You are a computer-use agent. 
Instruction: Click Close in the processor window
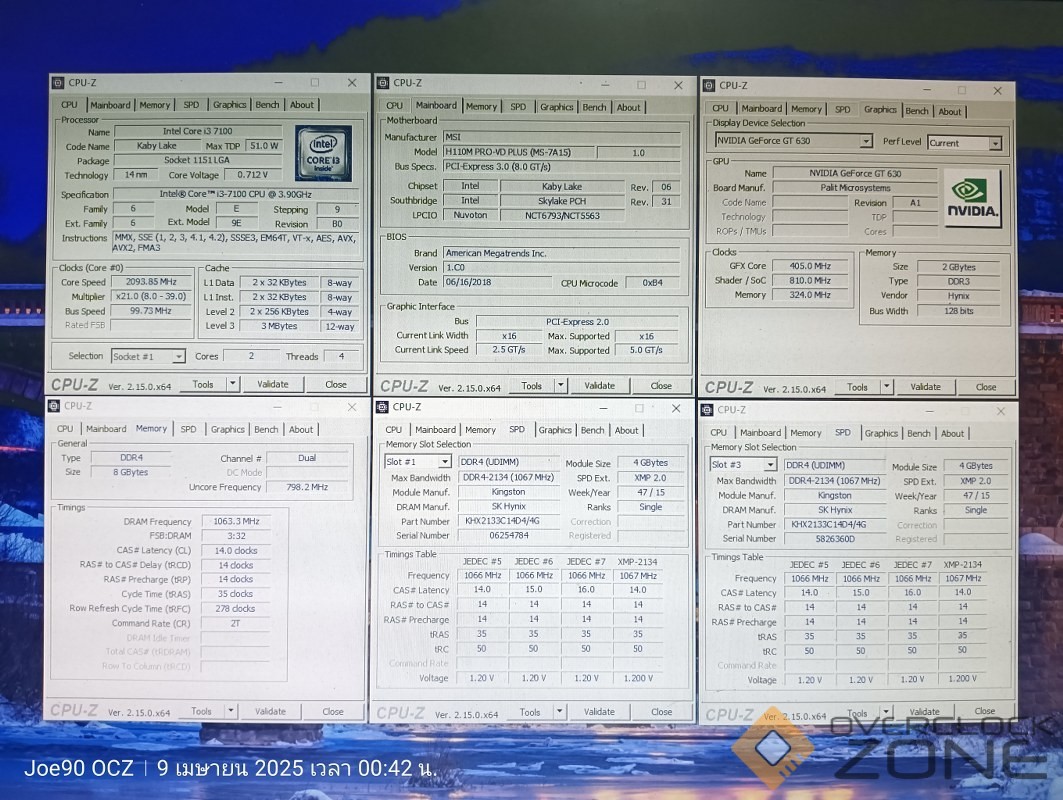tap(336, 384)
